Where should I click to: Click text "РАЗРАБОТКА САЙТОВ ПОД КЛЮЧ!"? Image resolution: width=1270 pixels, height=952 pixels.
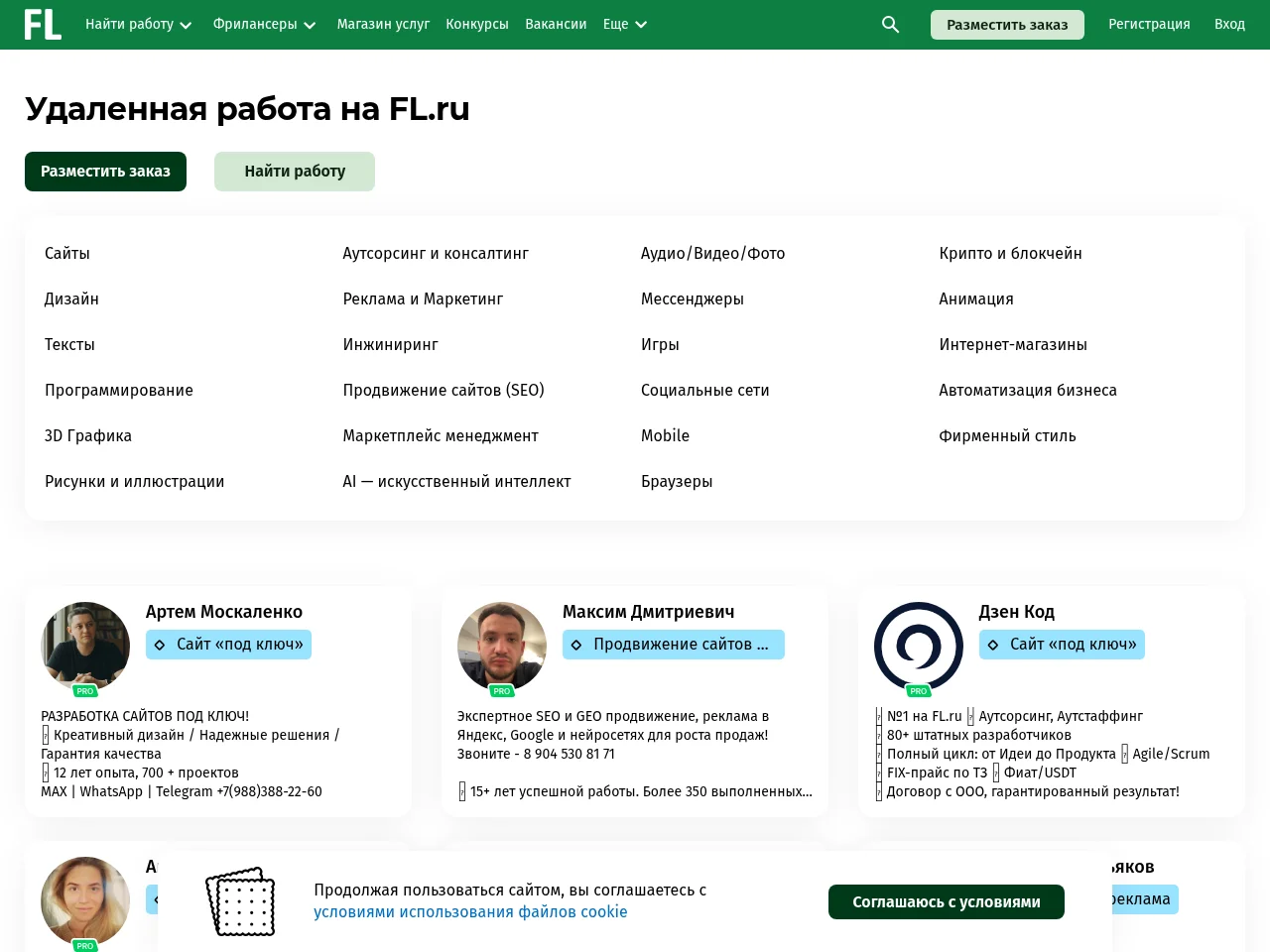pyautogui.click(x=145, y=716)
